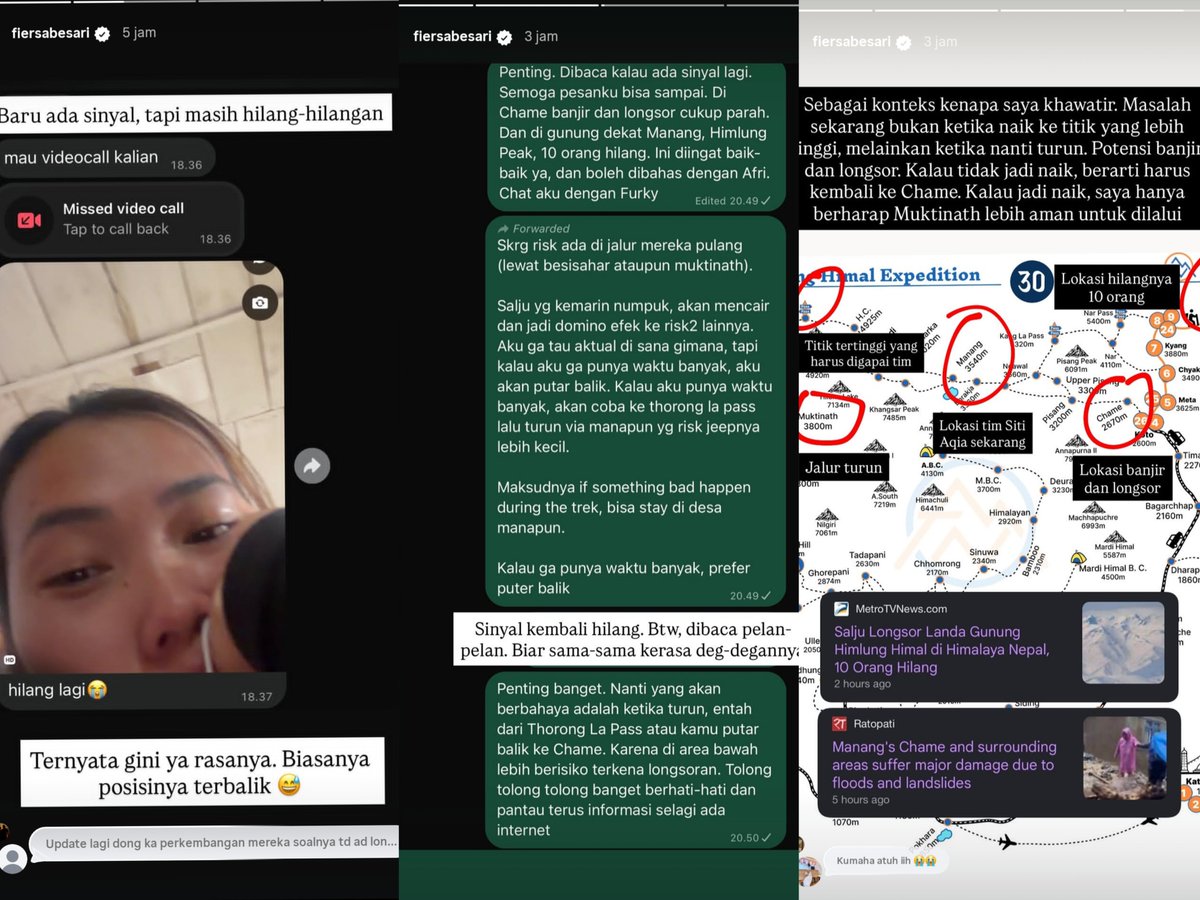The height and width of the screenshot is (900, 1200).
Task: Select the 'hilang lagi' message under the image
Action: click(141, 690)
